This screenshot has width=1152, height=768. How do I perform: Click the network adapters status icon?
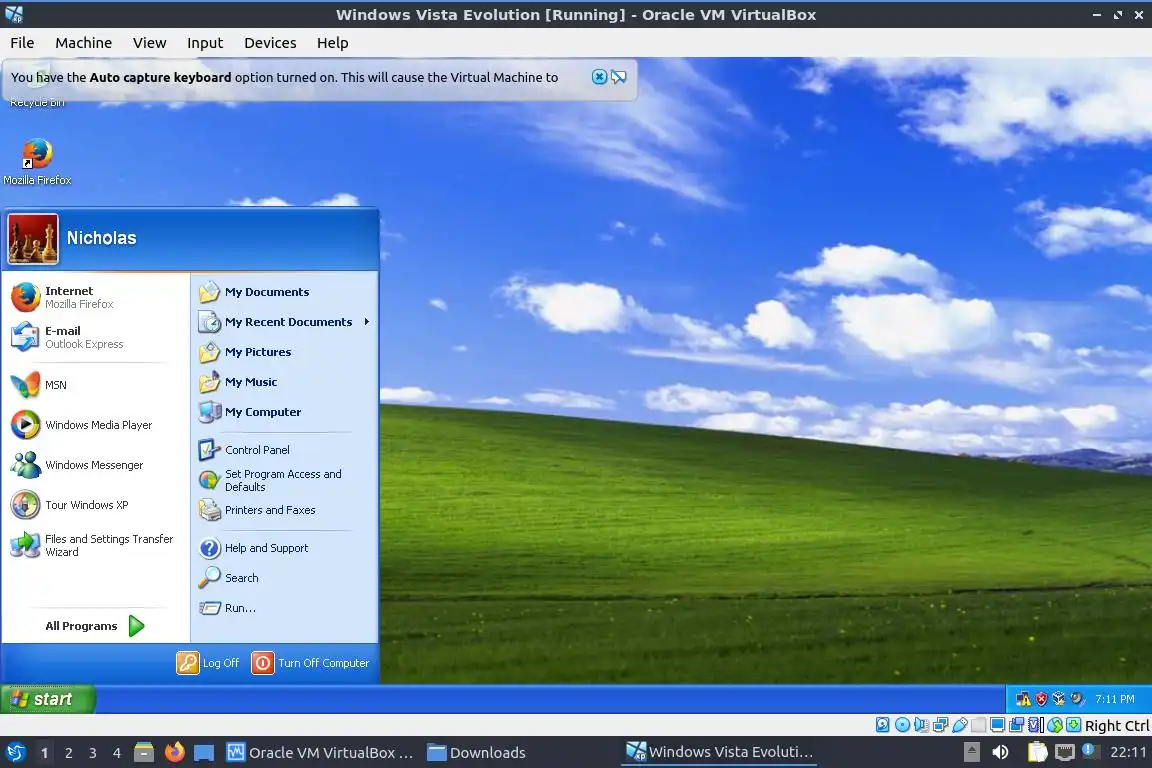[x=940, y=725]
